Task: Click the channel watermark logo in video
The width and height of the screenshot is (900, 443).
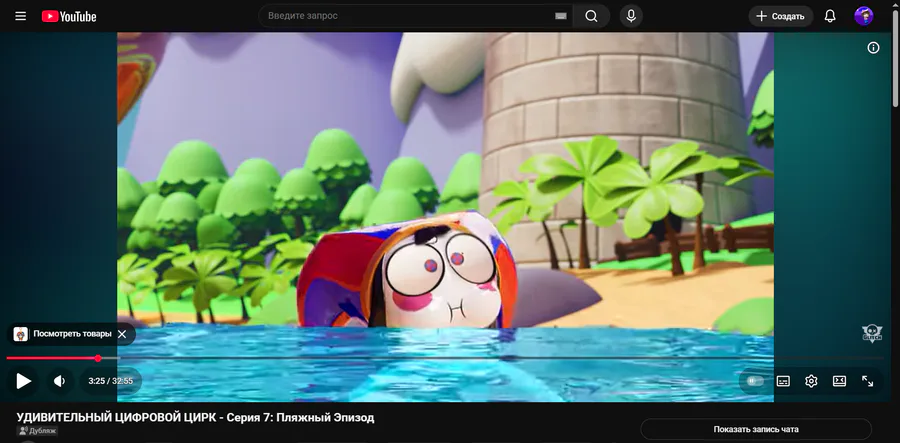Action: coord(872,333)
